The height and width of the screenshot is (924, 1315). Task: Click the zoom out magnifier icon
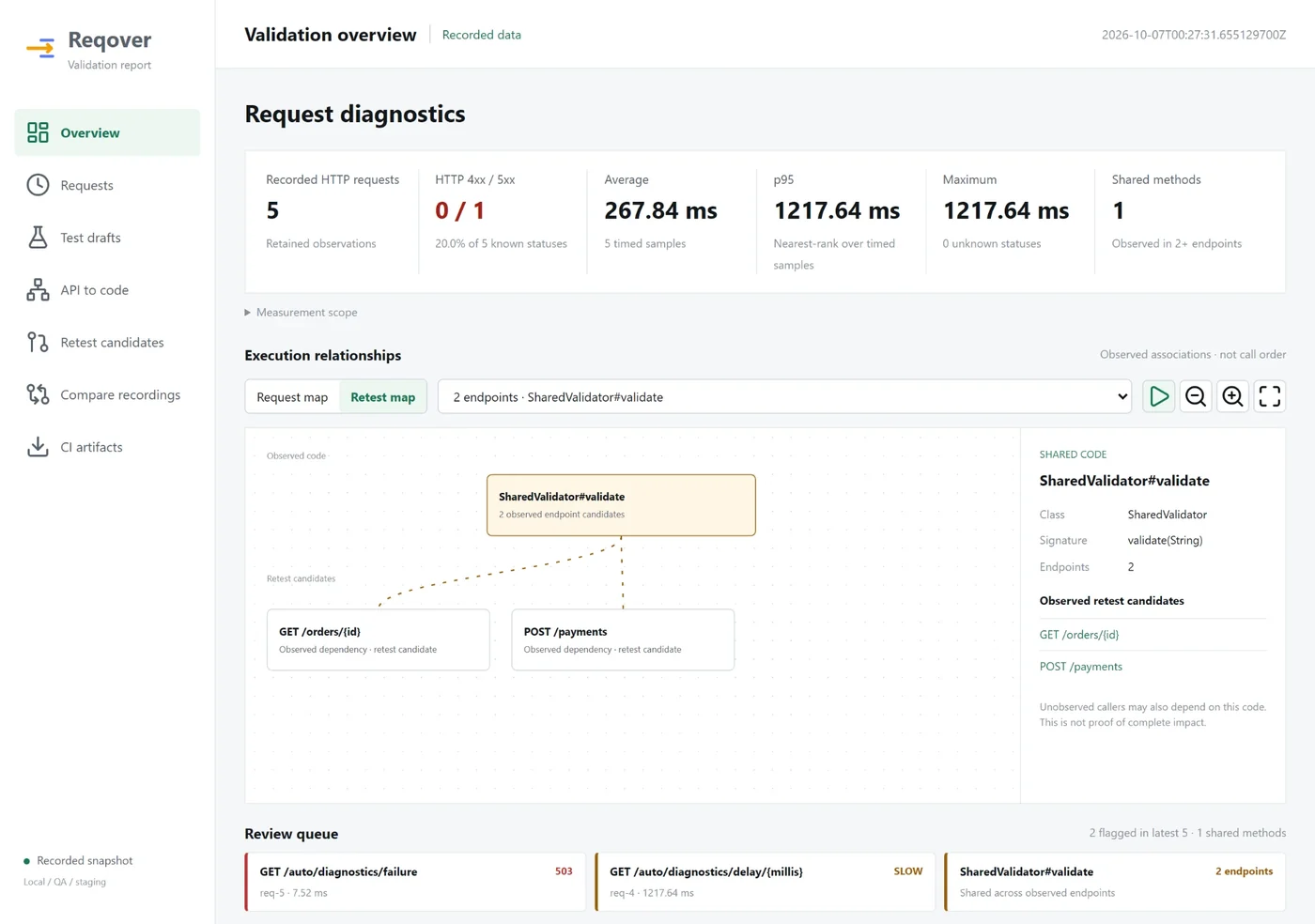[x=1196, y=396]
